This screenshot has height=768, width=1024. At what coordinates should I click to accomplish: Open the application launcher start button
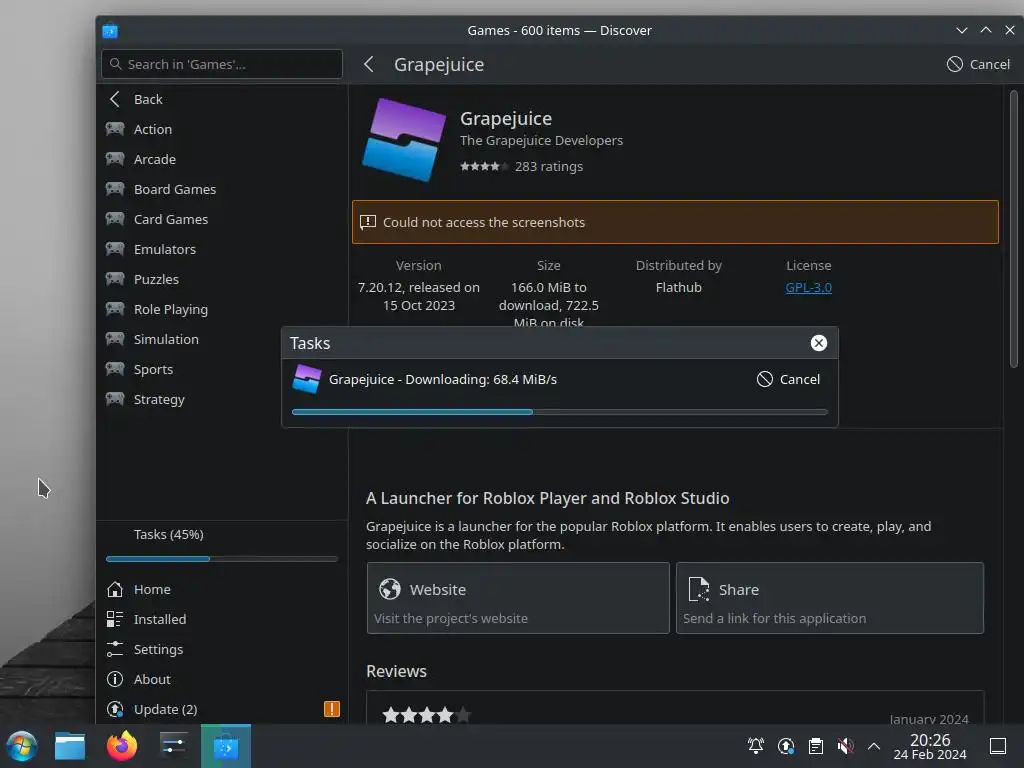pyautogui.click(x=22, y=746)
